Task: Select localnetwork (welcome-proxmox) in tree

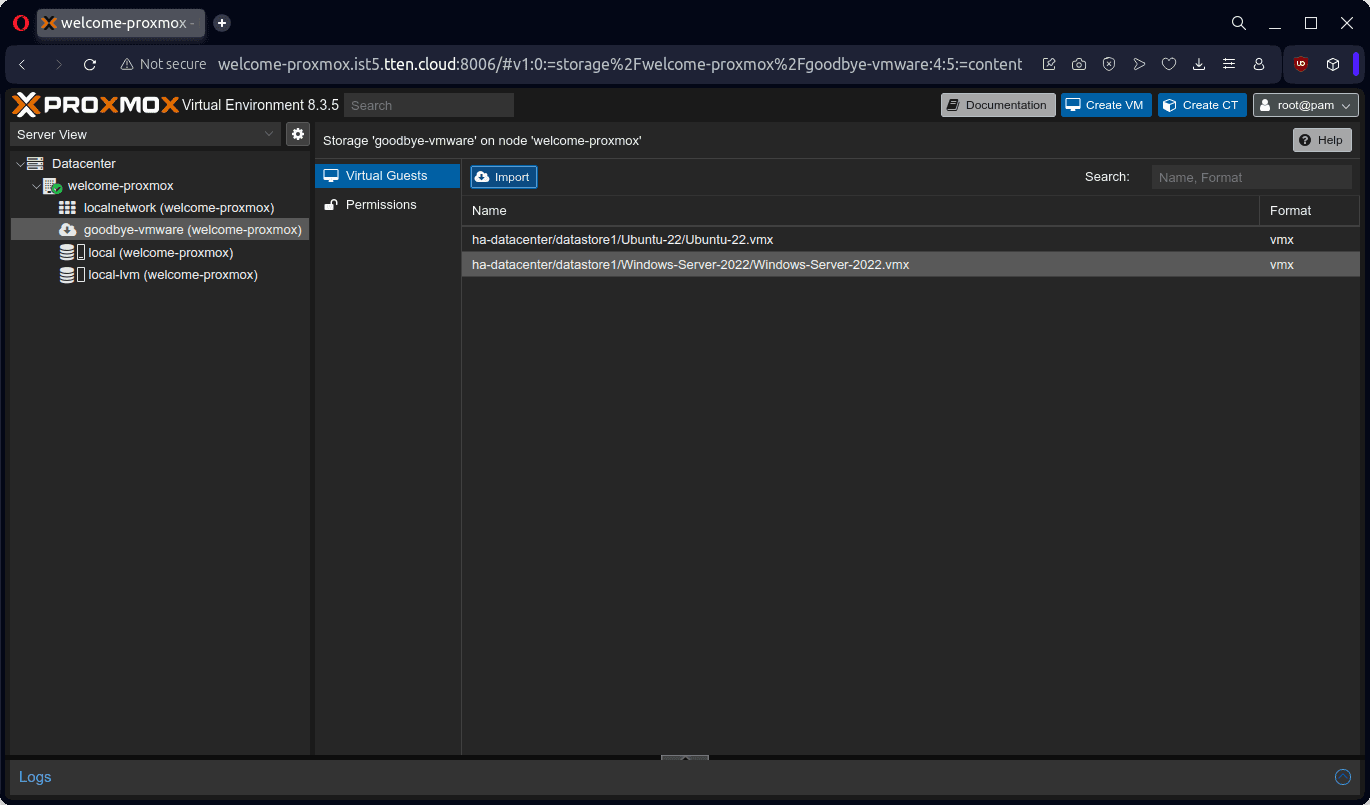Action: 160,208
